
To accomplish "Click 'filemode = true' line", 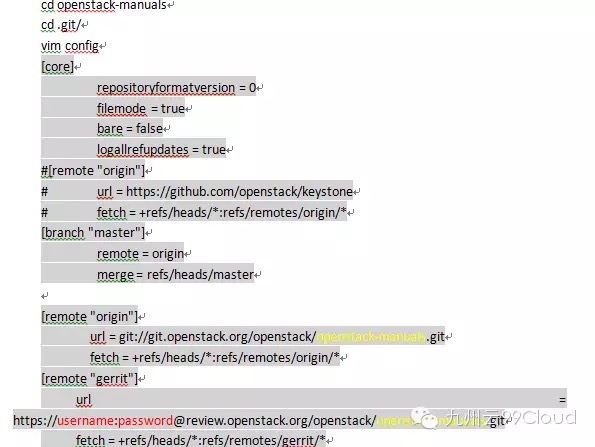I will pos(141,109).
